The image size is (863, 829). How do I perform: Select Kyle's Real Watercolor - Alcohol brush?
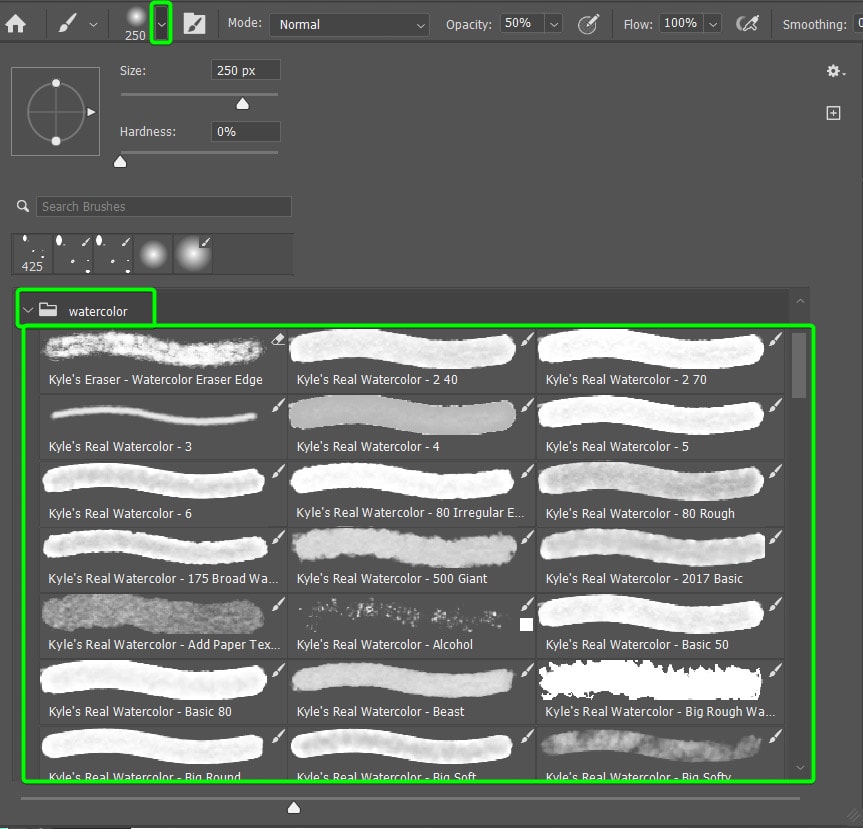point(411,626)
